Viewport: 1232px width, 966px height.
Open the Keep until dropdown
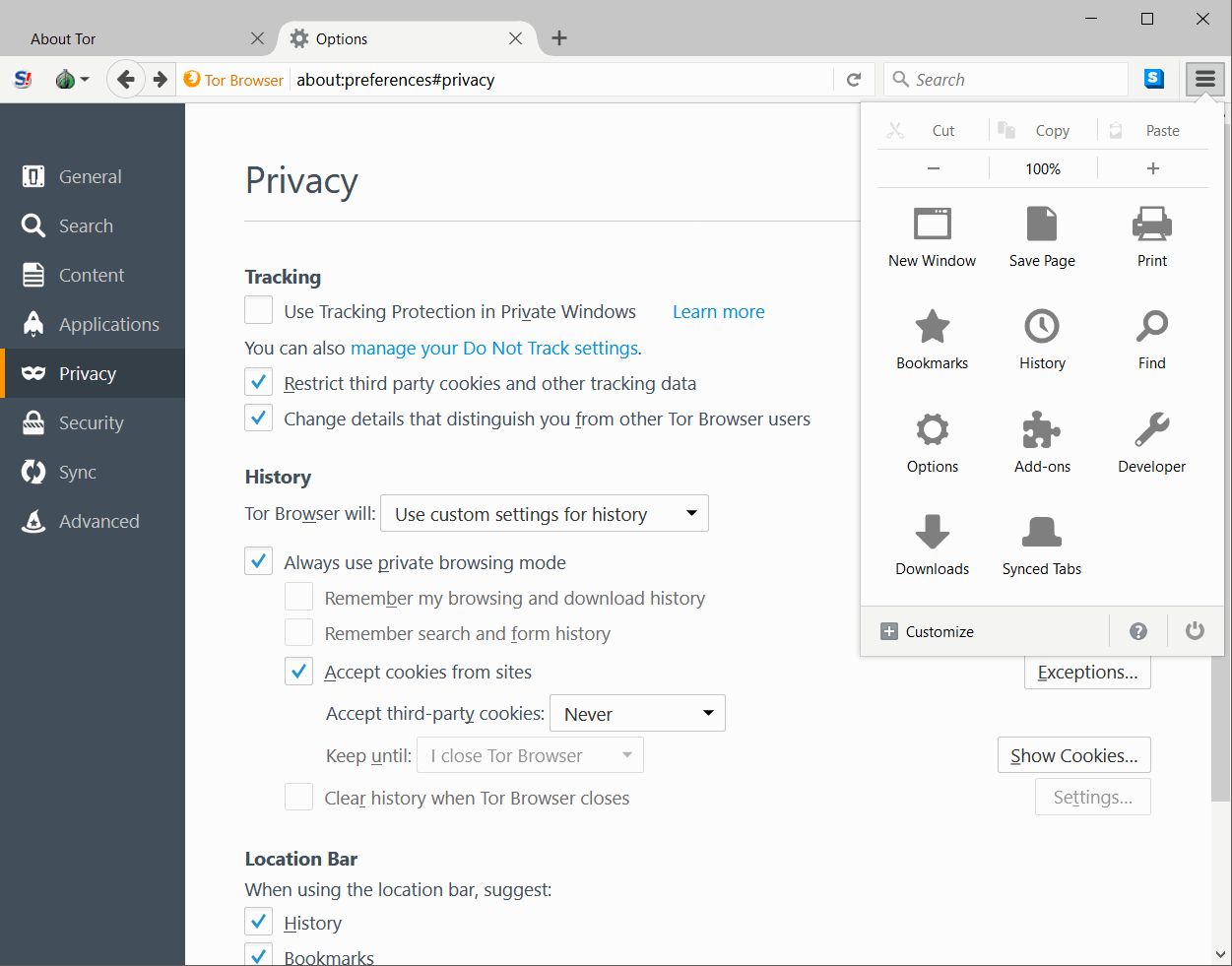coord(530,756)
